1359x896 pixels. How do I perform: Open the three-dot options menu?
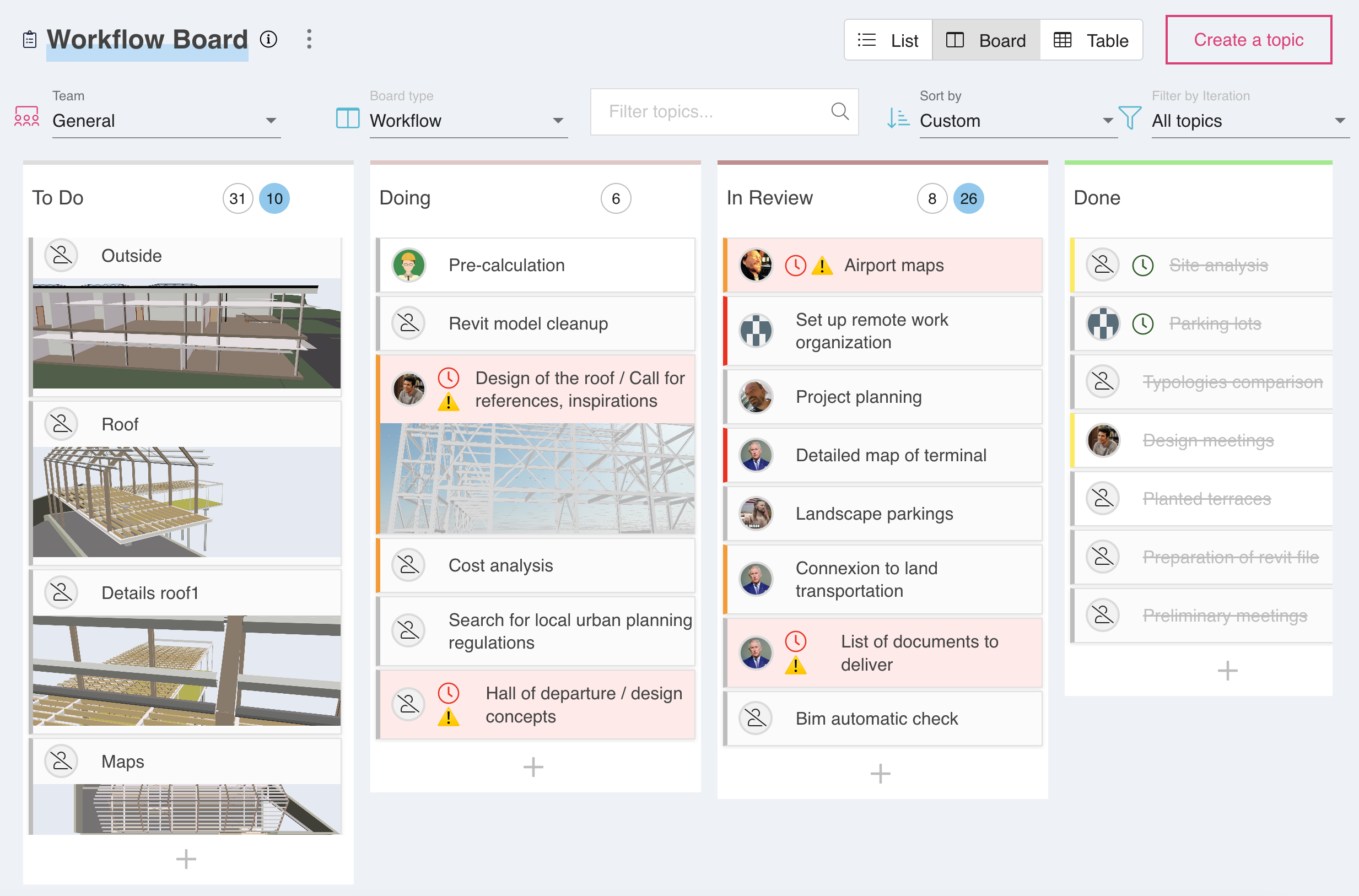tap(309, 40)
